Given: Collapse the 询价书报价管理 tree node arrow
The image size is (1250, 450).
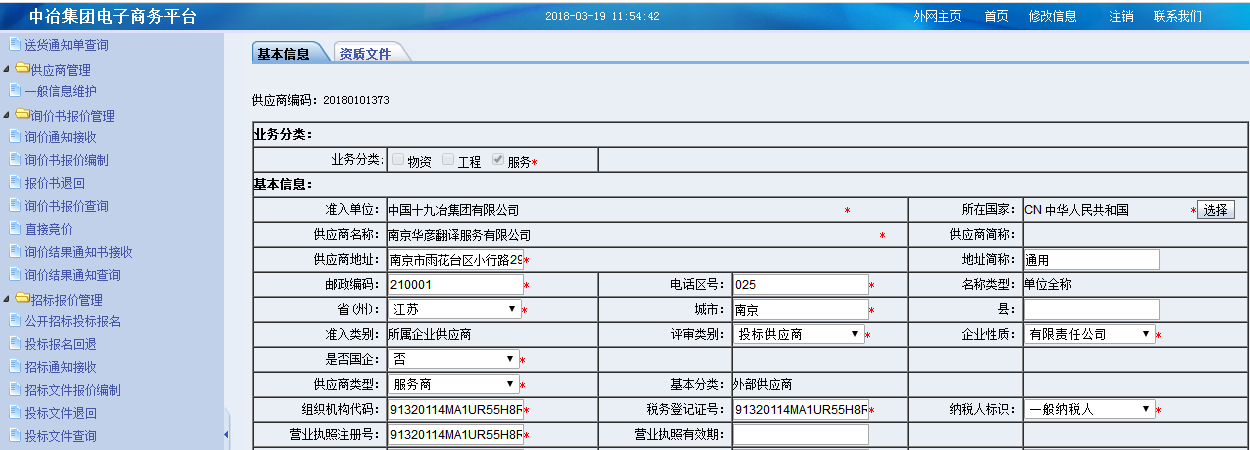Looking at the screenshot, I should 7,116.
